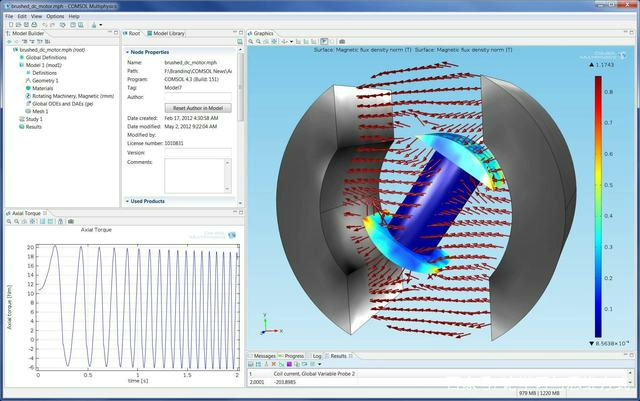The width and height of the screenshot is (640, 401).
Task: Click Zoom Box in the Graphics toolbar
Action: click(266, 41)
